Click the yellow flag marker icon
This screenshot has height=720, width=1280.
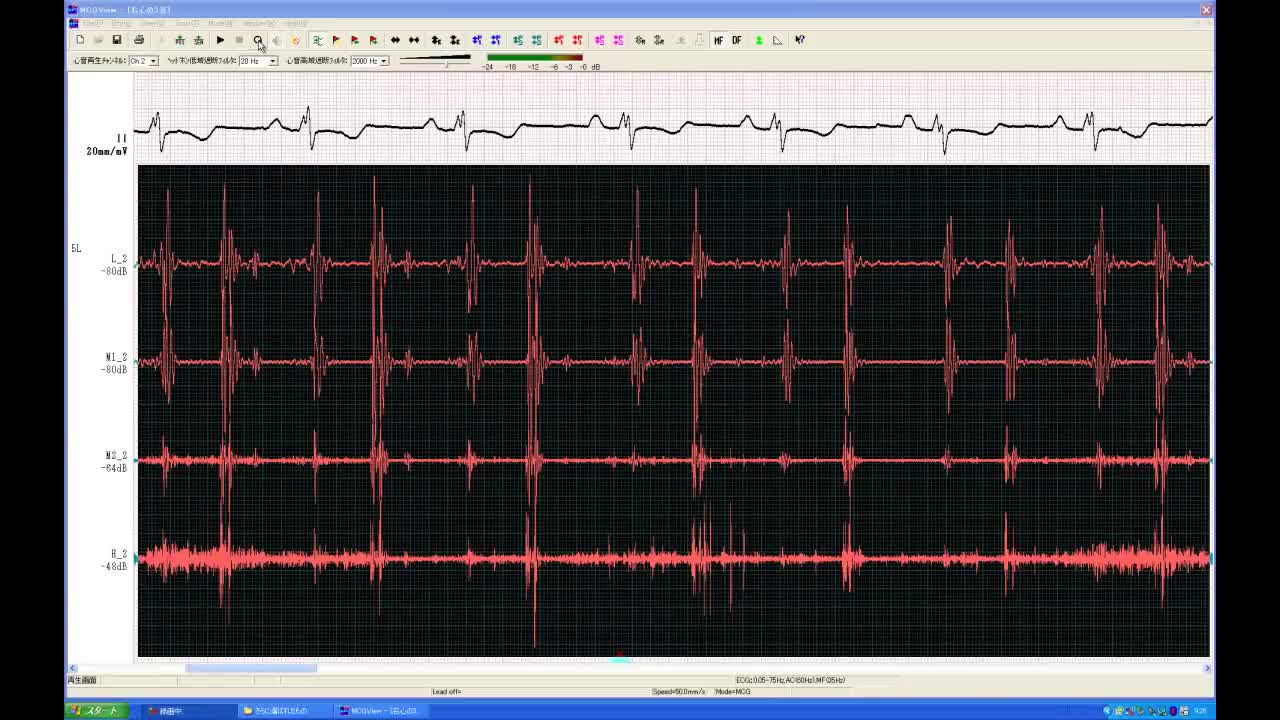click(x=336, y=40)
